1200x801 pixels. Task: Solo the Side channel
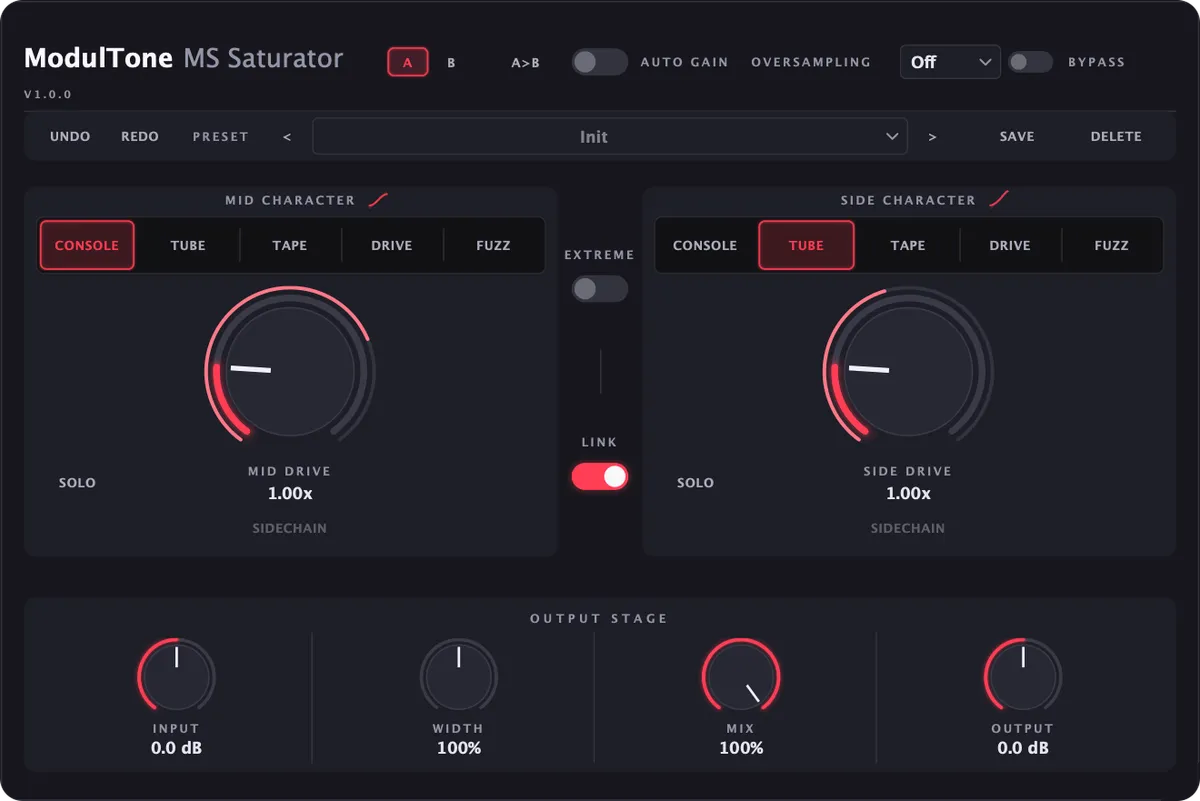(695, 483)
